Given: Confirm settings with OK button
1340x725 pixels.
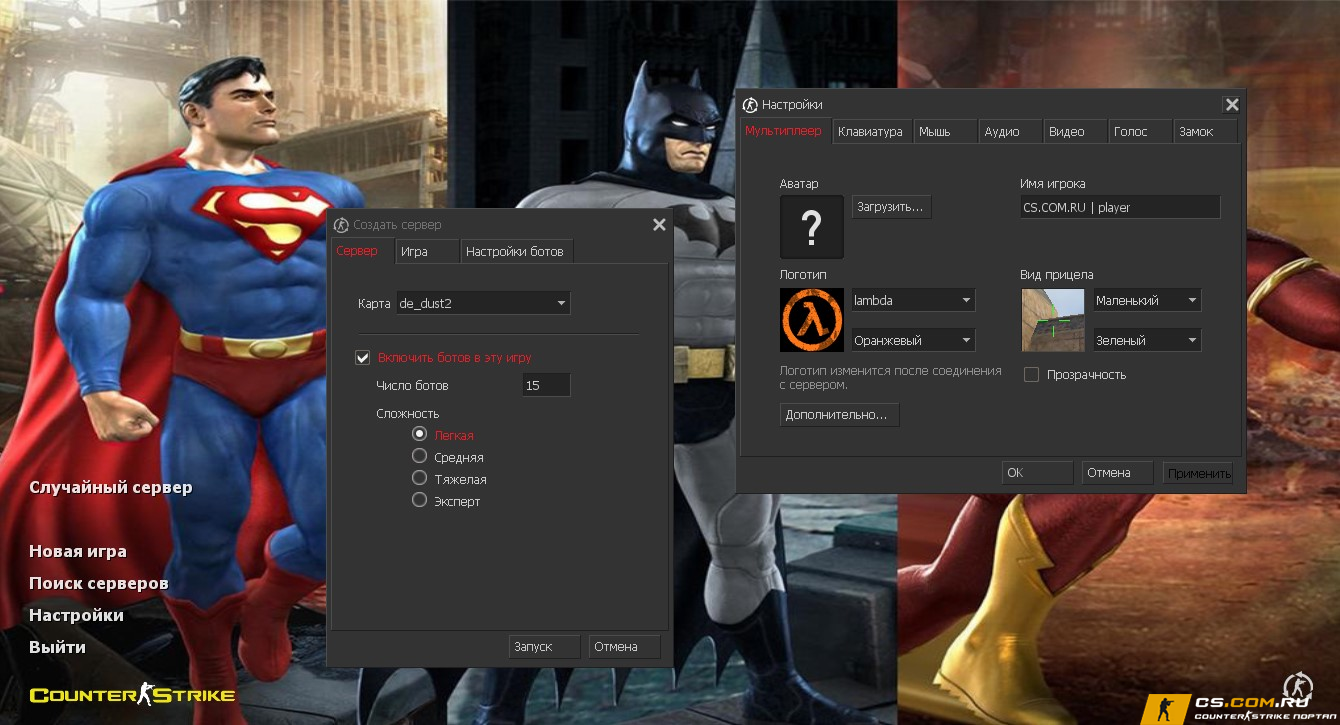Looking at the screenshot, I should click(1037, 473).
